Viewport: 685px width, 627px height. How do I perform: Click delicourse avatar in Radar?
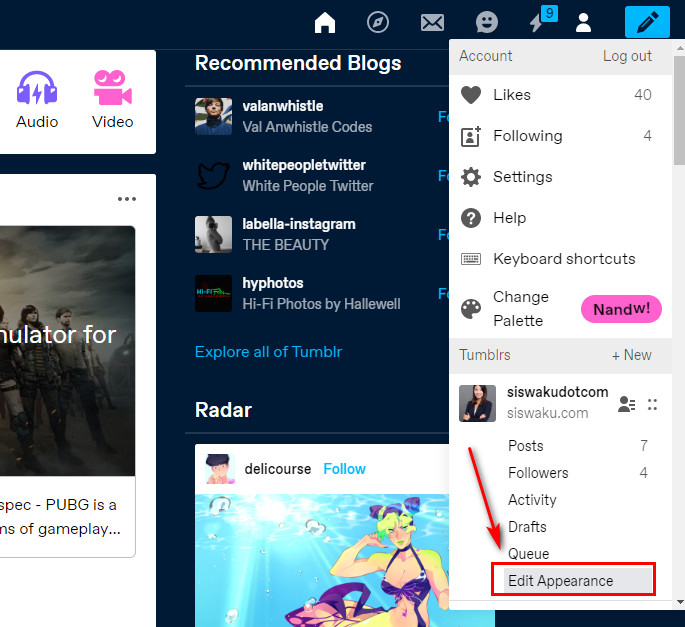click(x=220, y=469)
